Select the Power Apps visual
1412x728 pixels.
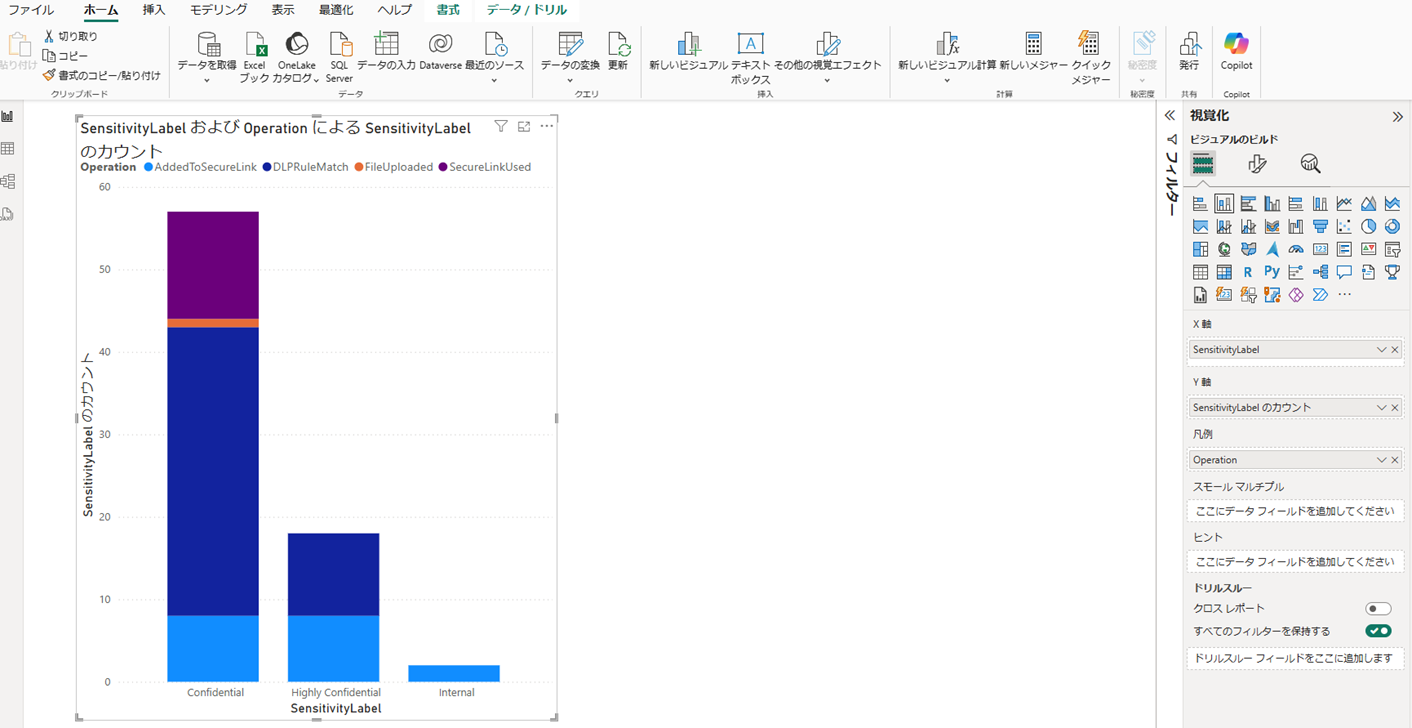click(x=1296, y=295)
